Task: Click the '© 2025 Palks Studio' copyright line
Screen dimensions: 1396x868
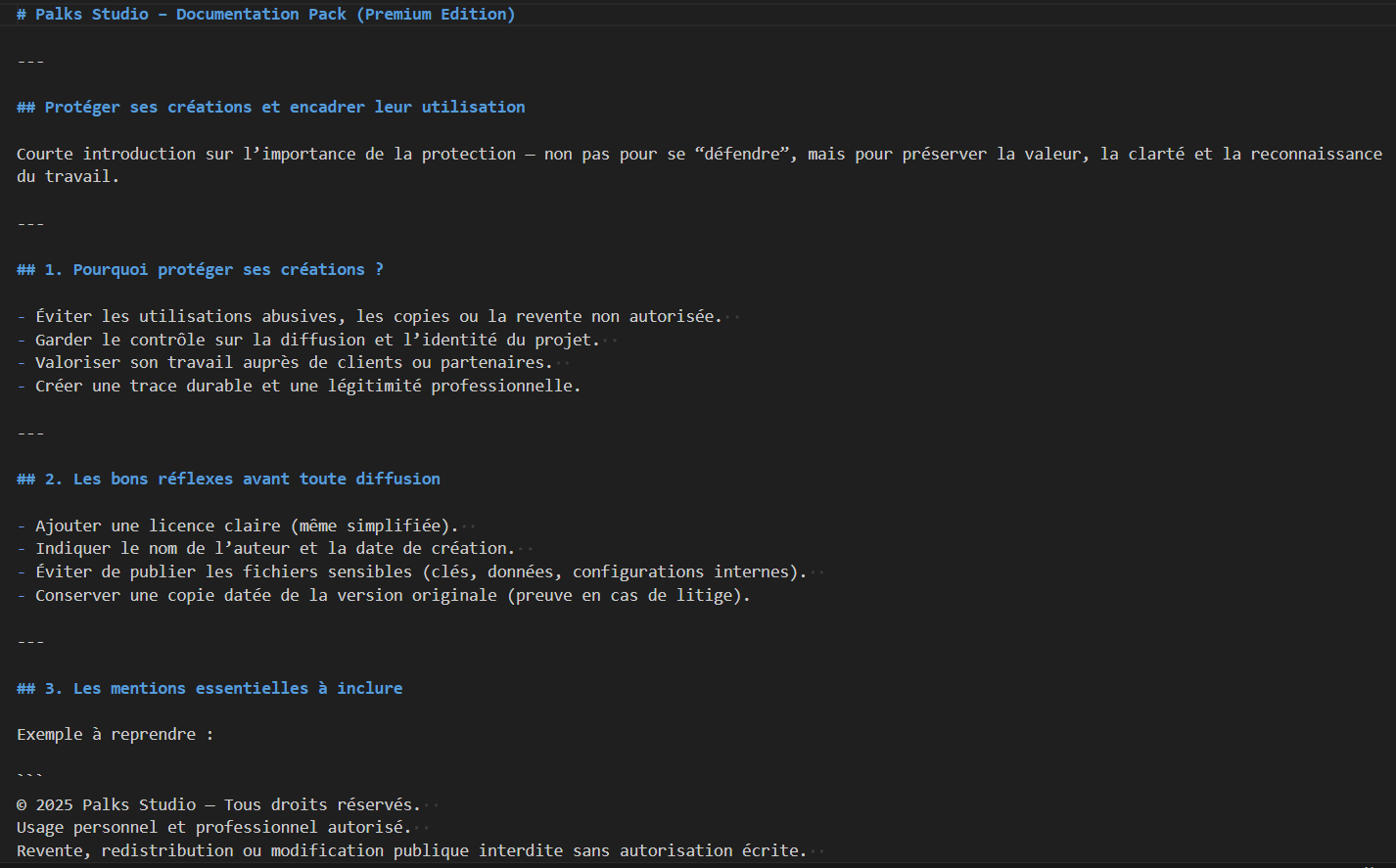Action: coord(218,805)
